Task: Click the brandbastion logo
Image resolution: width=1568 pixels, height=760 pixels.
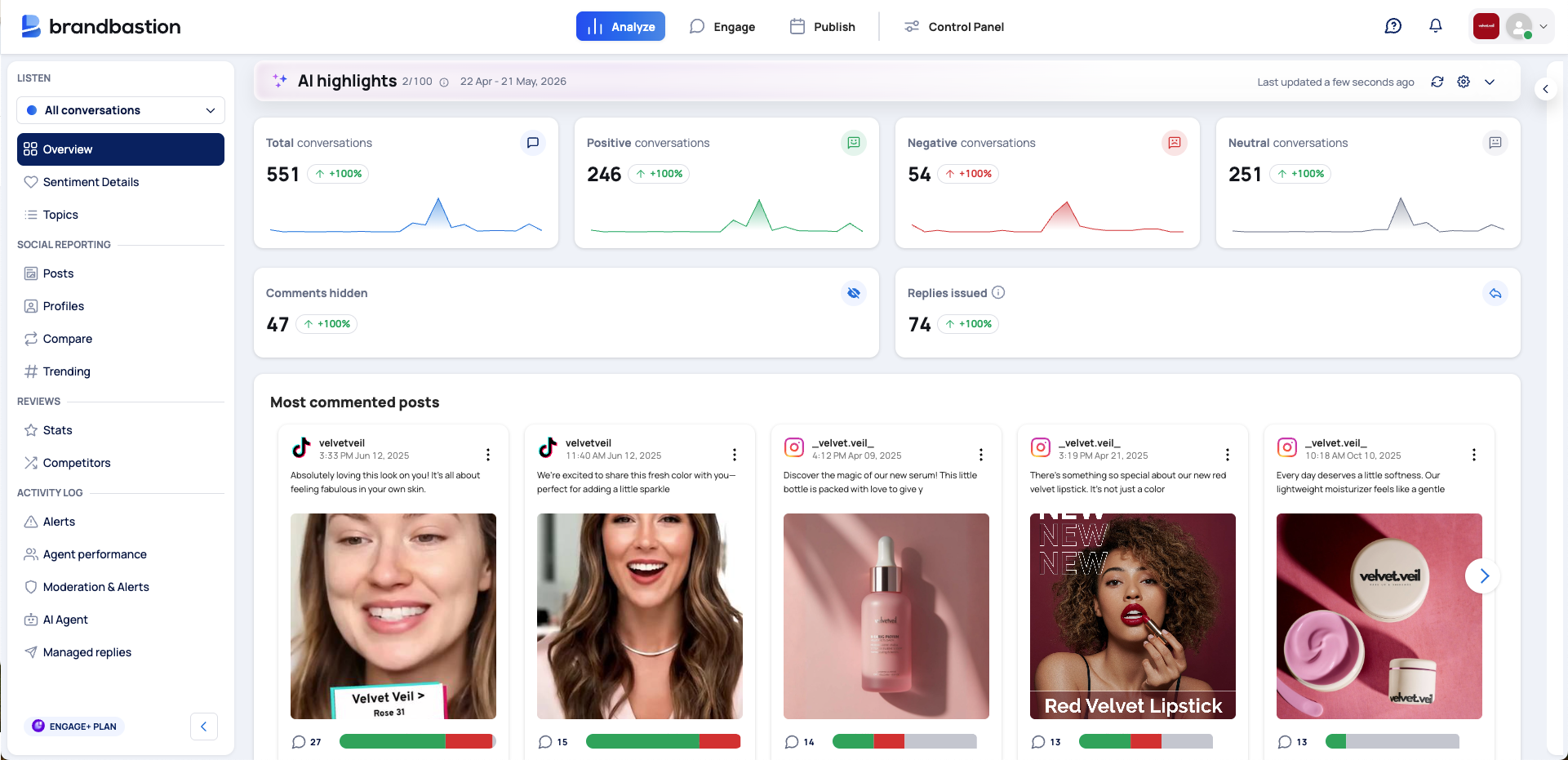Action: coord(101,26)
